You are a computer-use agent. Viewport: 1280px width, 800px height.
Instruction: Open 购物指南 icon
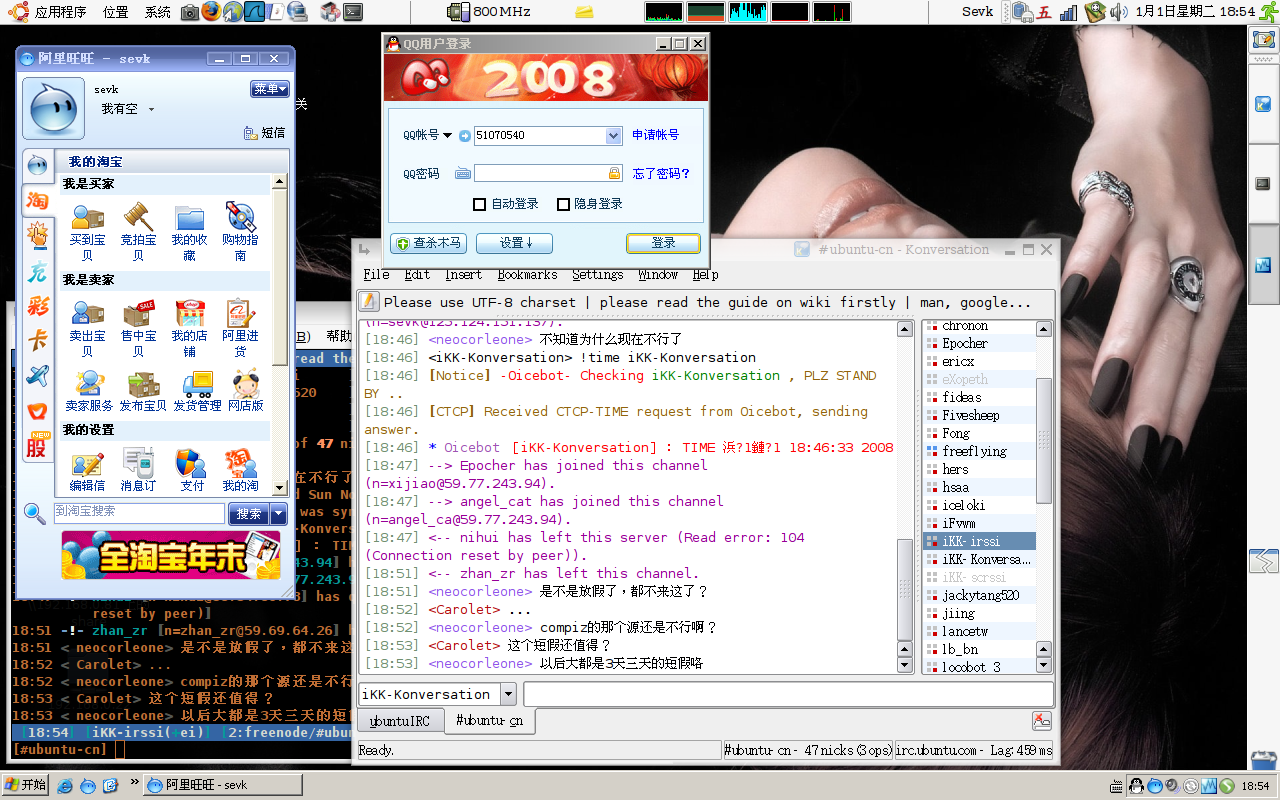[240, 232]
